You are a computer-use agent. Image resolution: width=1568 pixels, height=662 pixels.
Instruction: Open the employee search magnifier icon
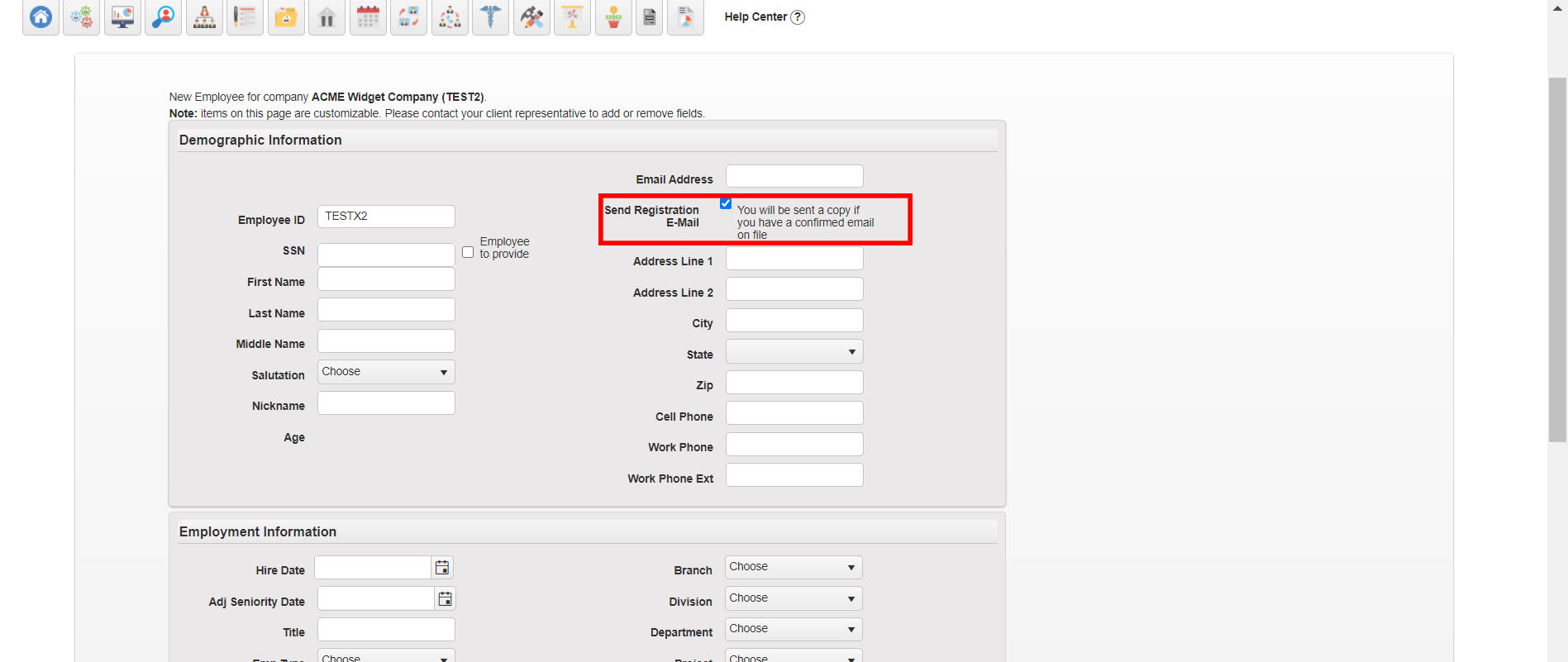(x=164, y=17)
